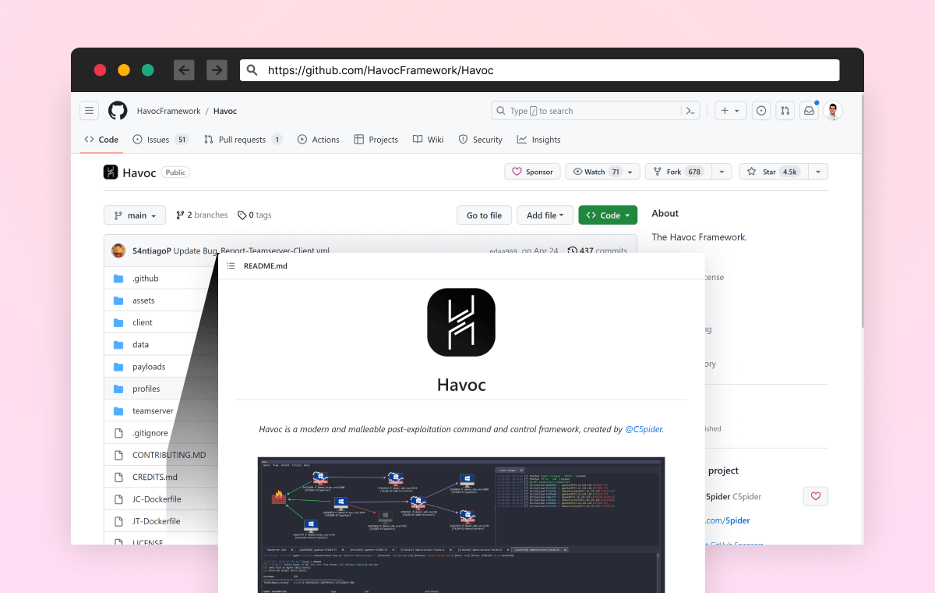Open the notifications inbox icon
Image resolution: width=936 pixels, height=594 pixels.
coord(809,111)
